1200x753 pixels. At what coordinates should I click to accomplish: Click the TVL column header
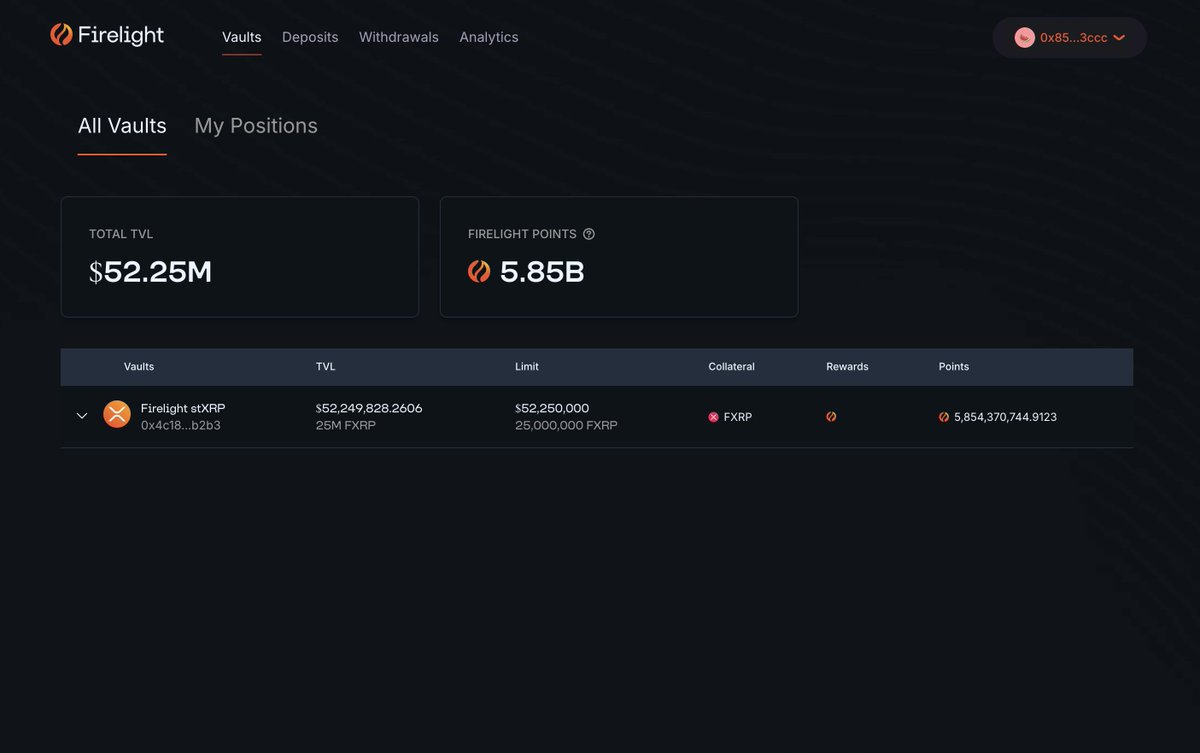326,367
